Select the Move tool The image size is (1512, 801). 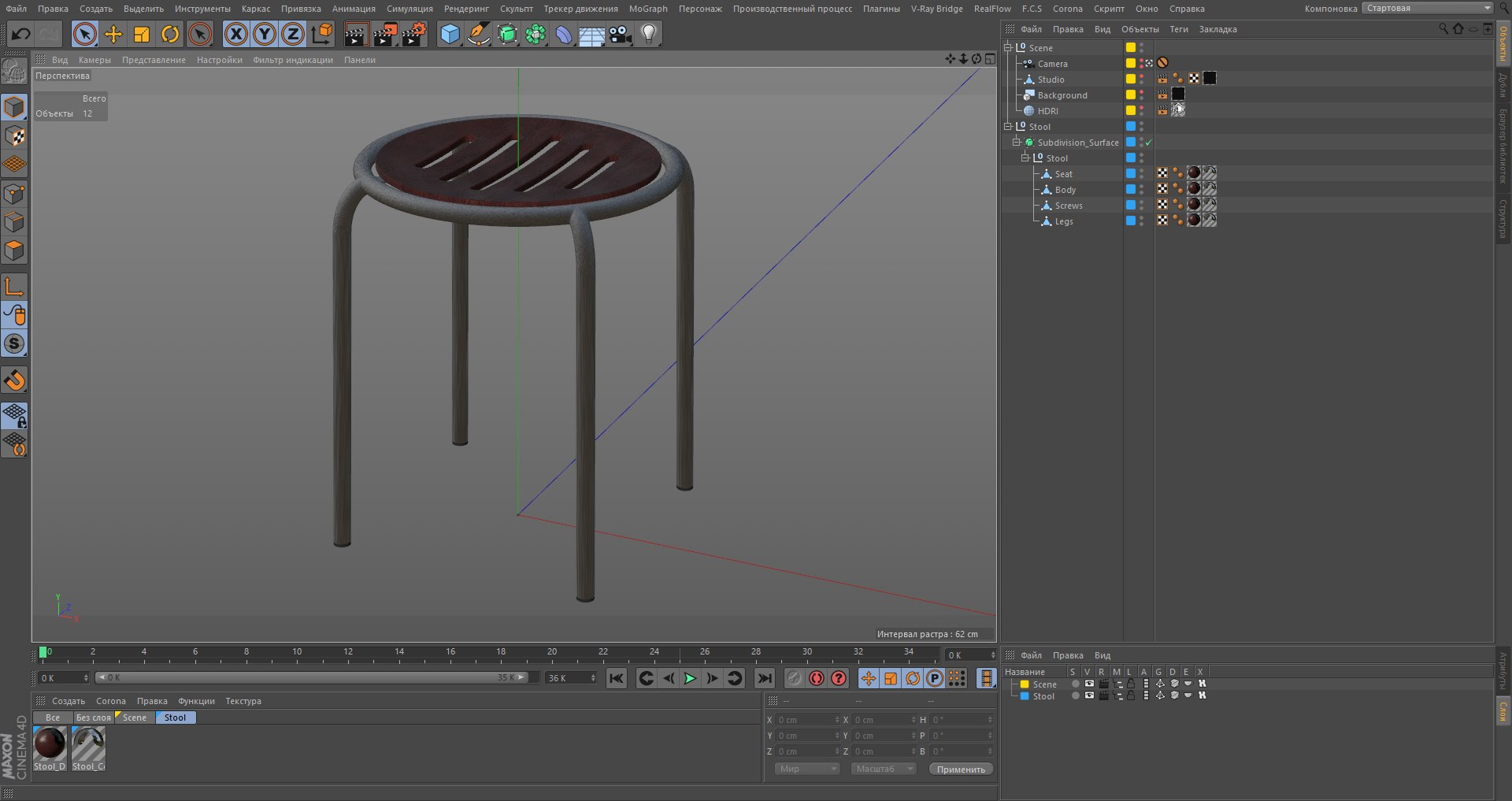click(x=113, y=35)
